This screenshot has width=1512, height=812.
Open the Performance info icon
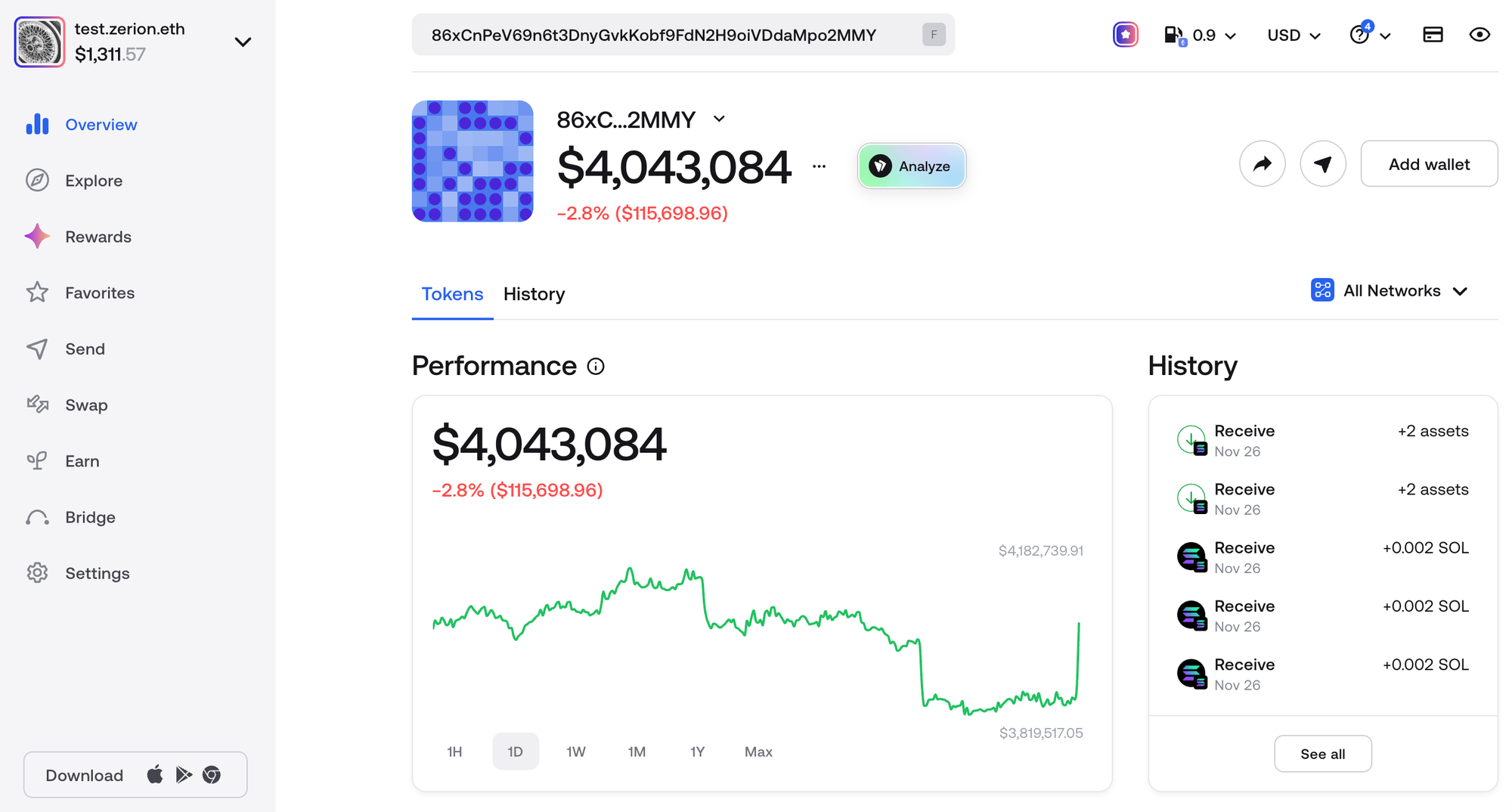pyautogui.click(x=596, y=367)
